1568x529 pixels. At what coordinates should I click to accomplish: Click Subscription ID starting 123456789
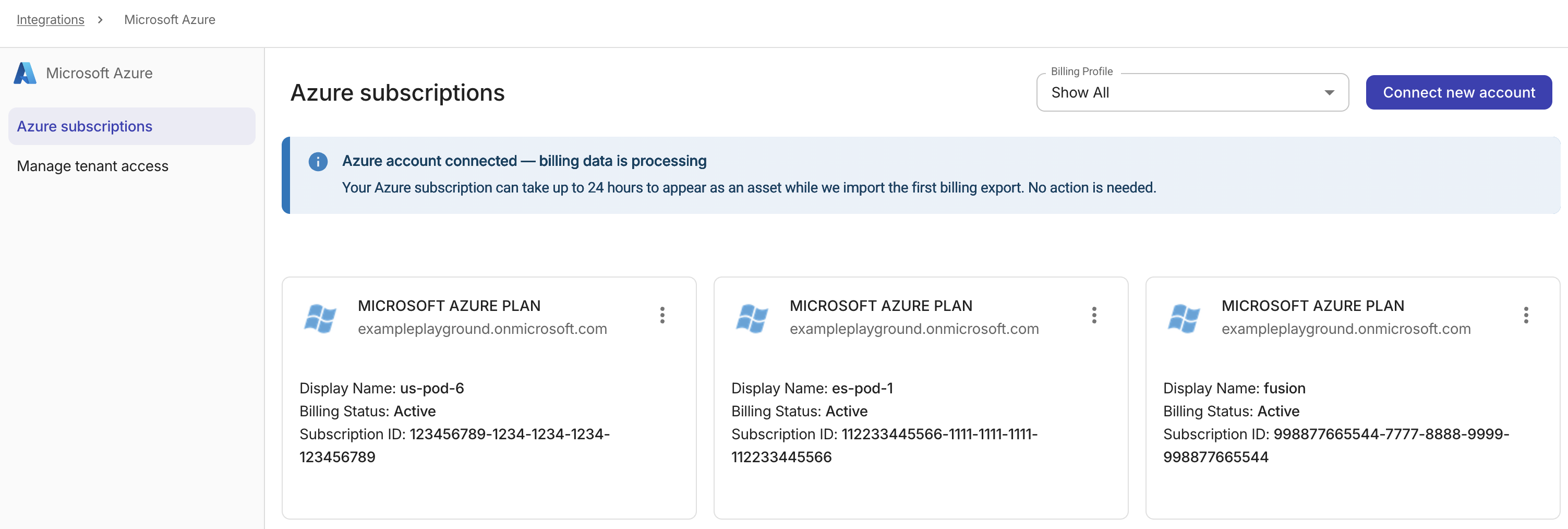[x=455, y=446]
